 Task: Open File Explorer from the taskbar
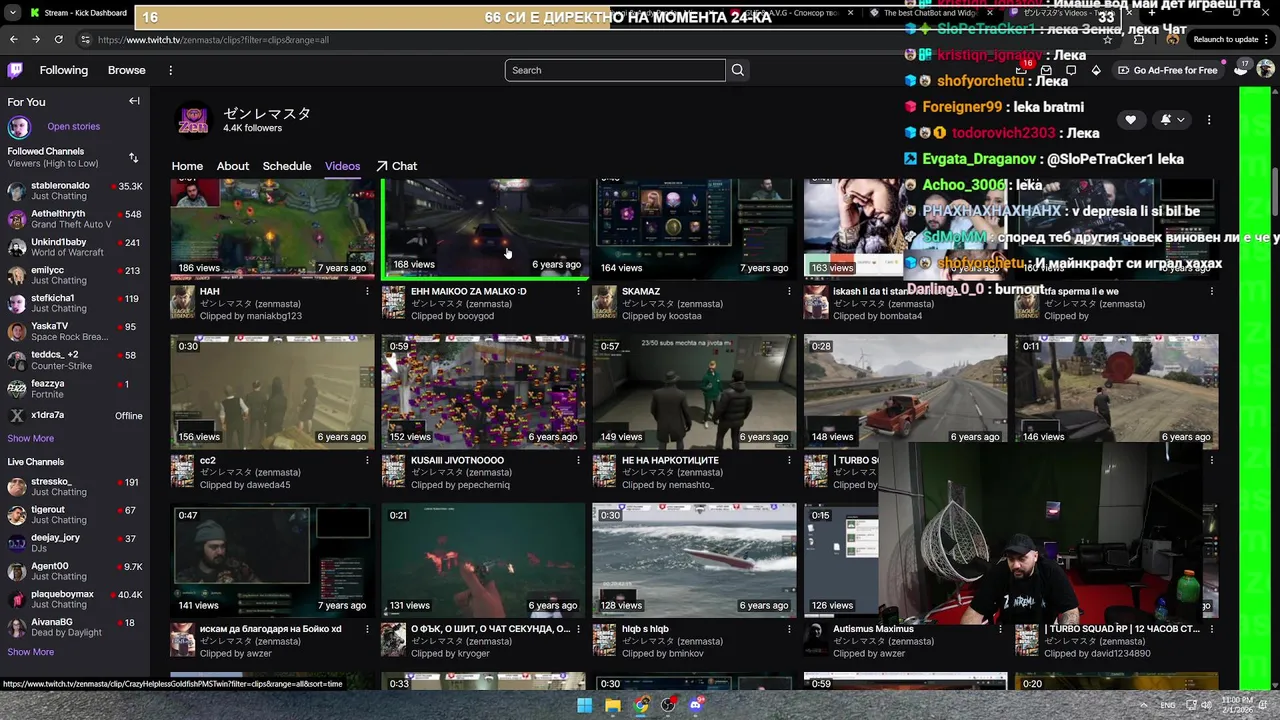(x=613, y=705)
